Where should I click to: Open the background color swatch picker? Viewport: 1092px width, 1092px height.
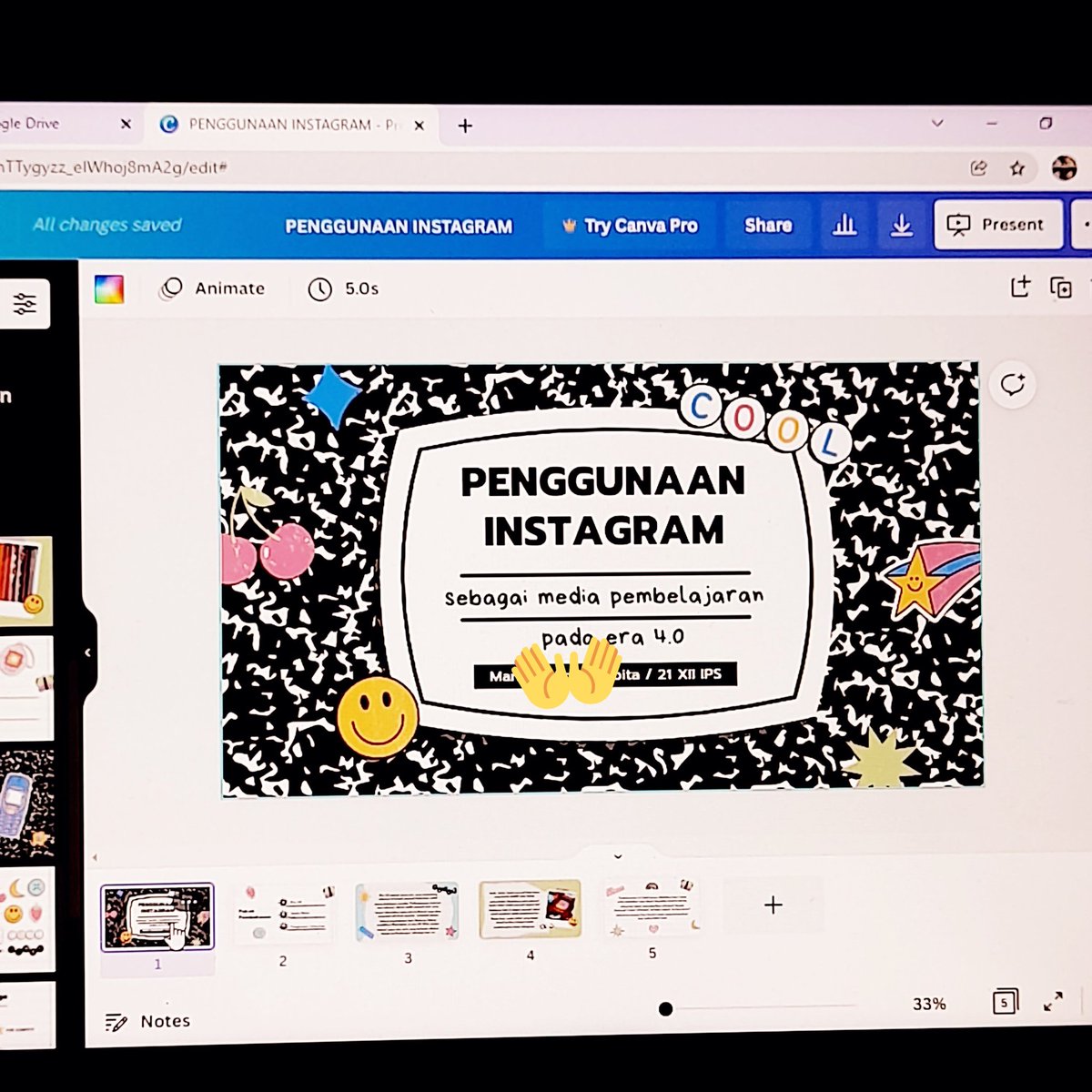(111, 288)
